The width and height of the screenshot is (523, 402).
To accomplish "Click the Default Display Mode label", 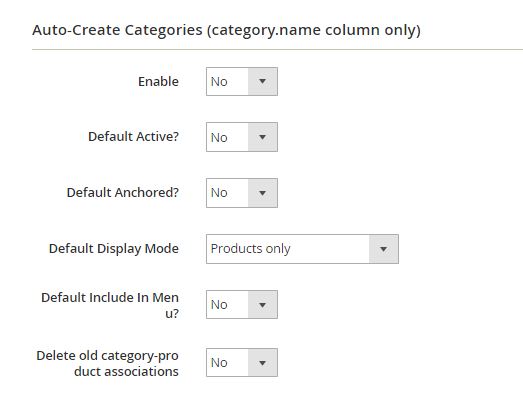I will (114, 249).
